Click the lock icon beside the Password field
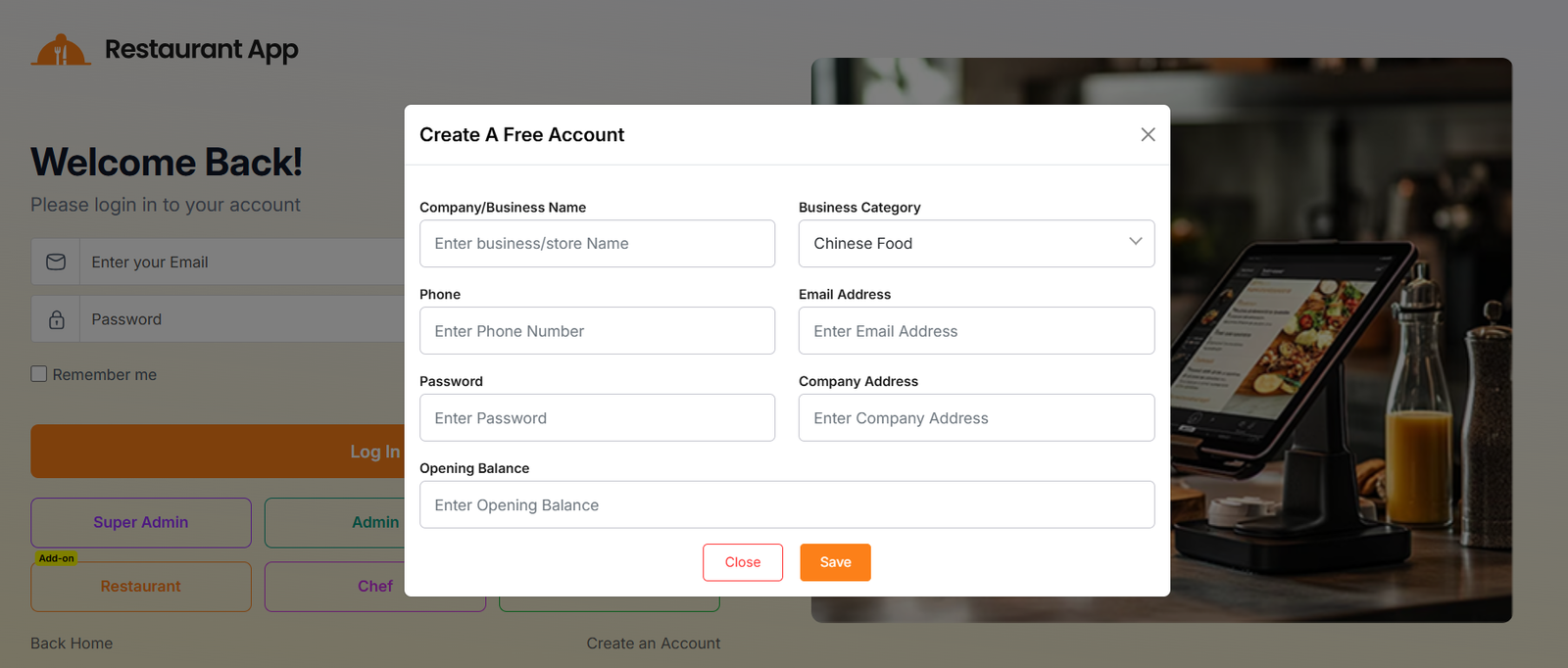This screenshot has width=1568, height=668. point(56,319)
